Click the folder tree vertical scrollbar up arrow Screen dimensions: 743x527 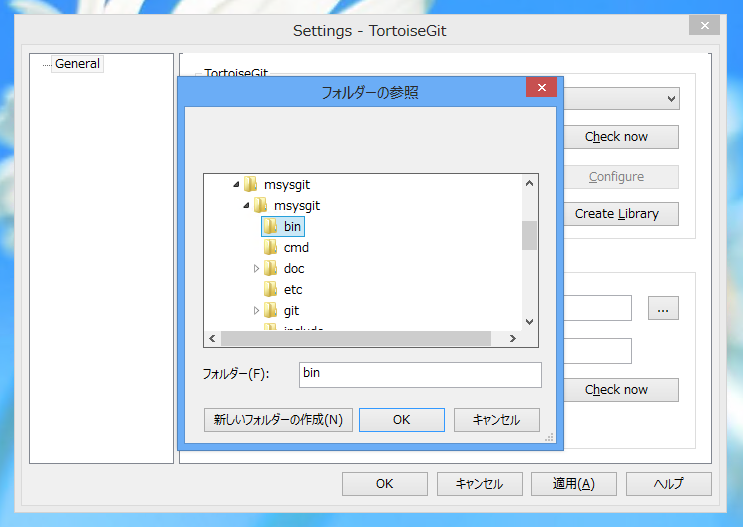click(529, 183)
